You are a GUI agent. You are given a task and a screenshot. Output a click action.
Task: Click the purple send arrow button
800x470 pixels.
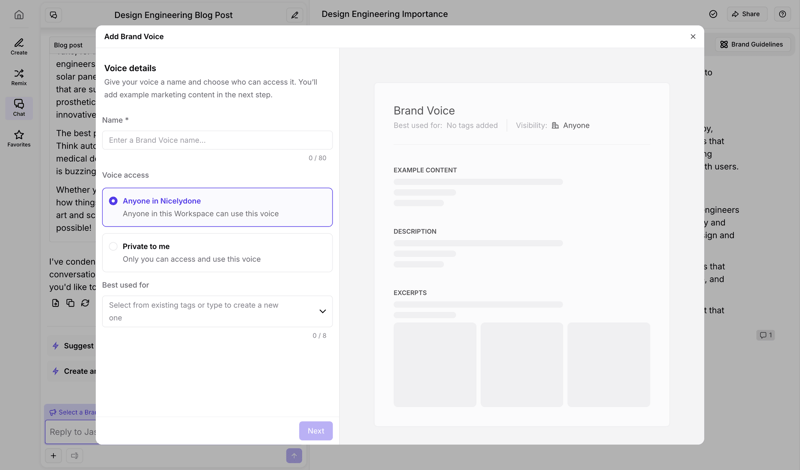(294, 456)
